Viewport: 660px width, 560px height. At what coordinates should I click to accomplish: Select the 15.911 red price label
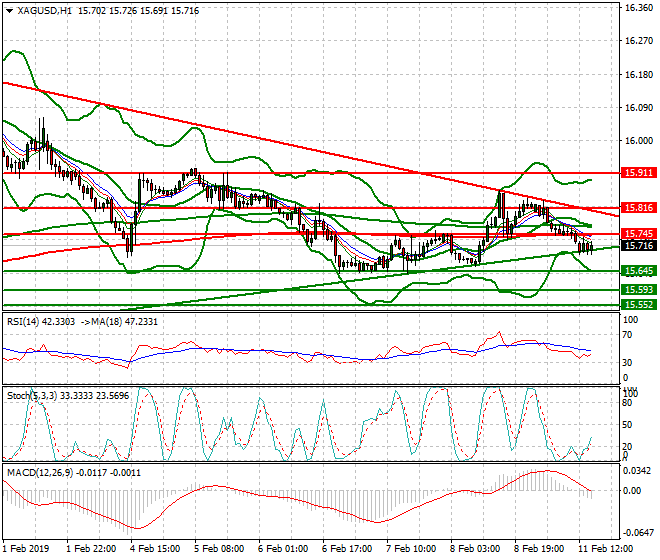639,173
